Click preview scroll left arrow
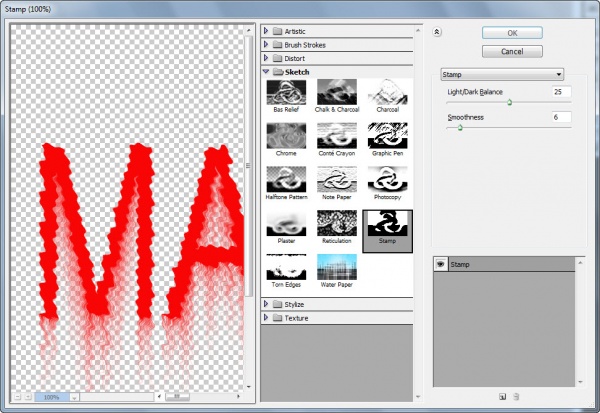Viewport: 600px width, 413px height. [160, 397]
